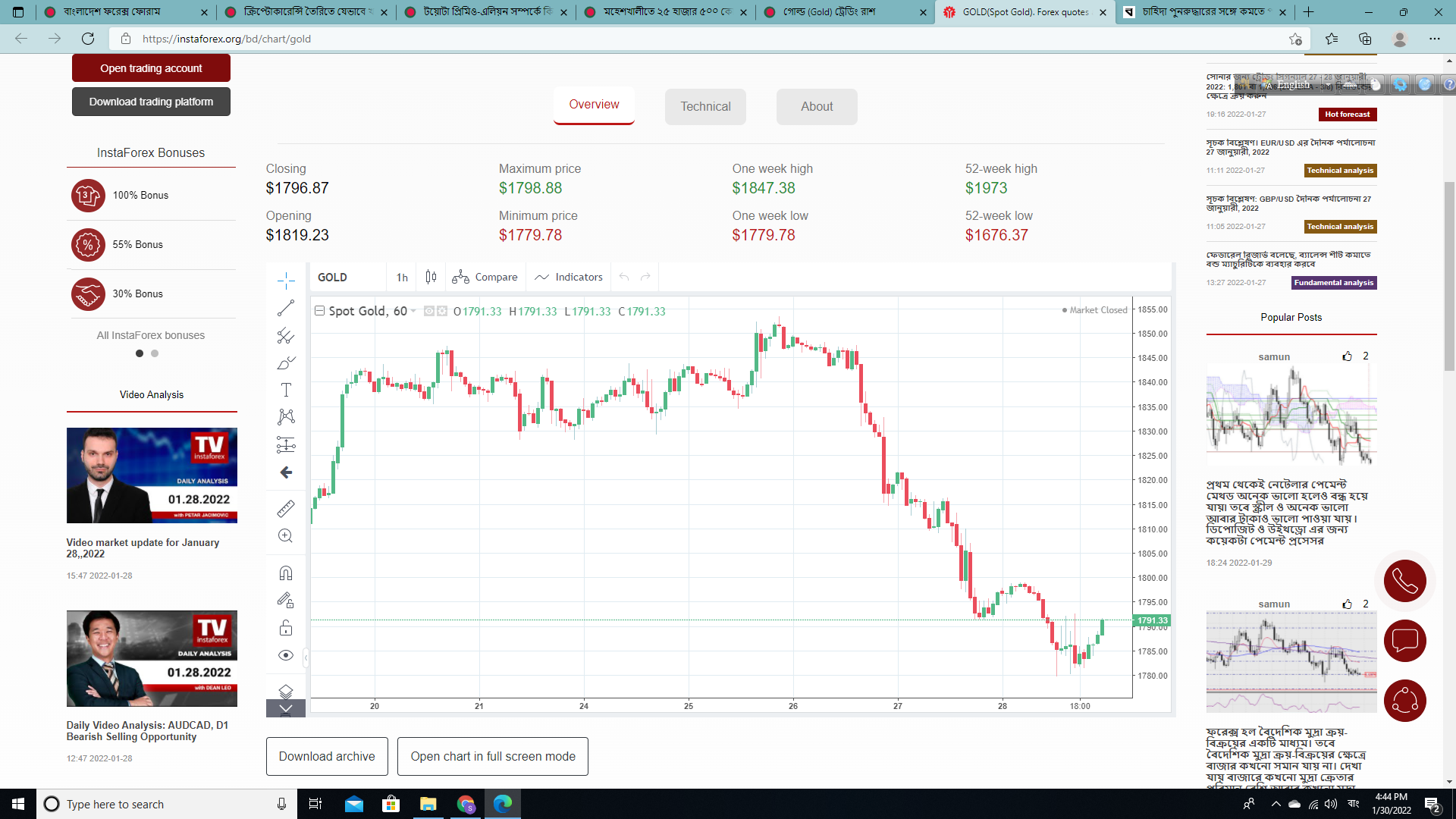The height and width of the screenshot is (819, 1456).
Task: Open the browser Collections icon
Action: tap(1365, 39)
